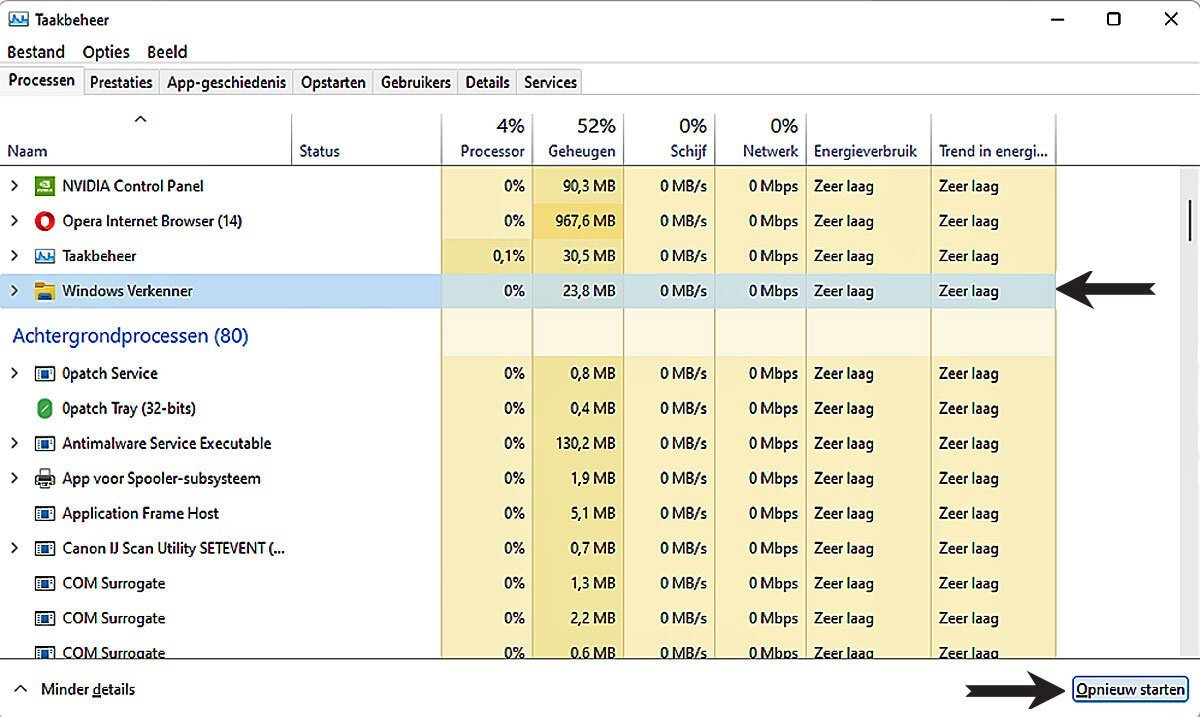Expand the 0patch Service process

[x=14, y=374]
